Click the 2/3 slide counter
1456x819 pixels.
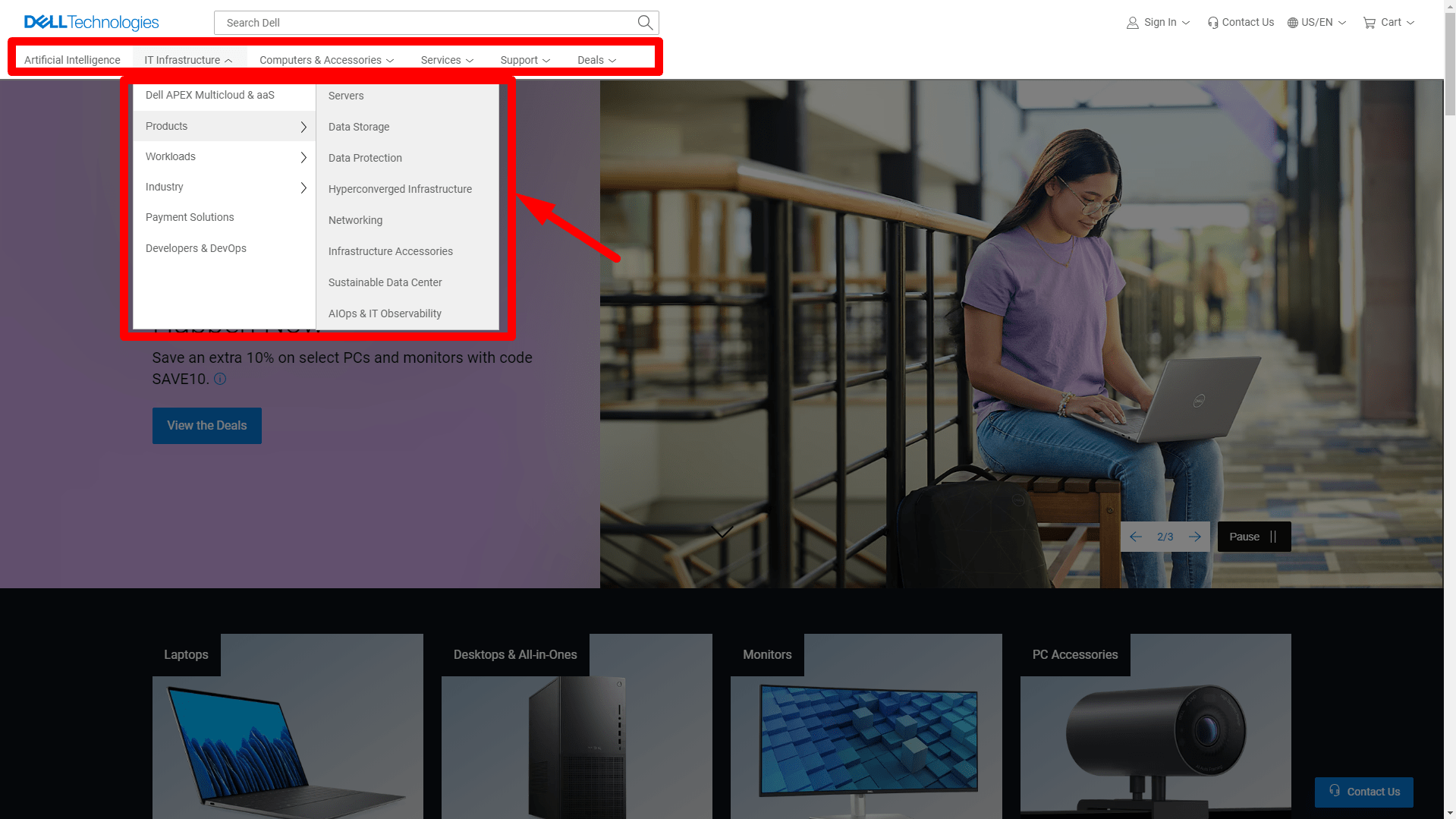[x=1165, y=537]
